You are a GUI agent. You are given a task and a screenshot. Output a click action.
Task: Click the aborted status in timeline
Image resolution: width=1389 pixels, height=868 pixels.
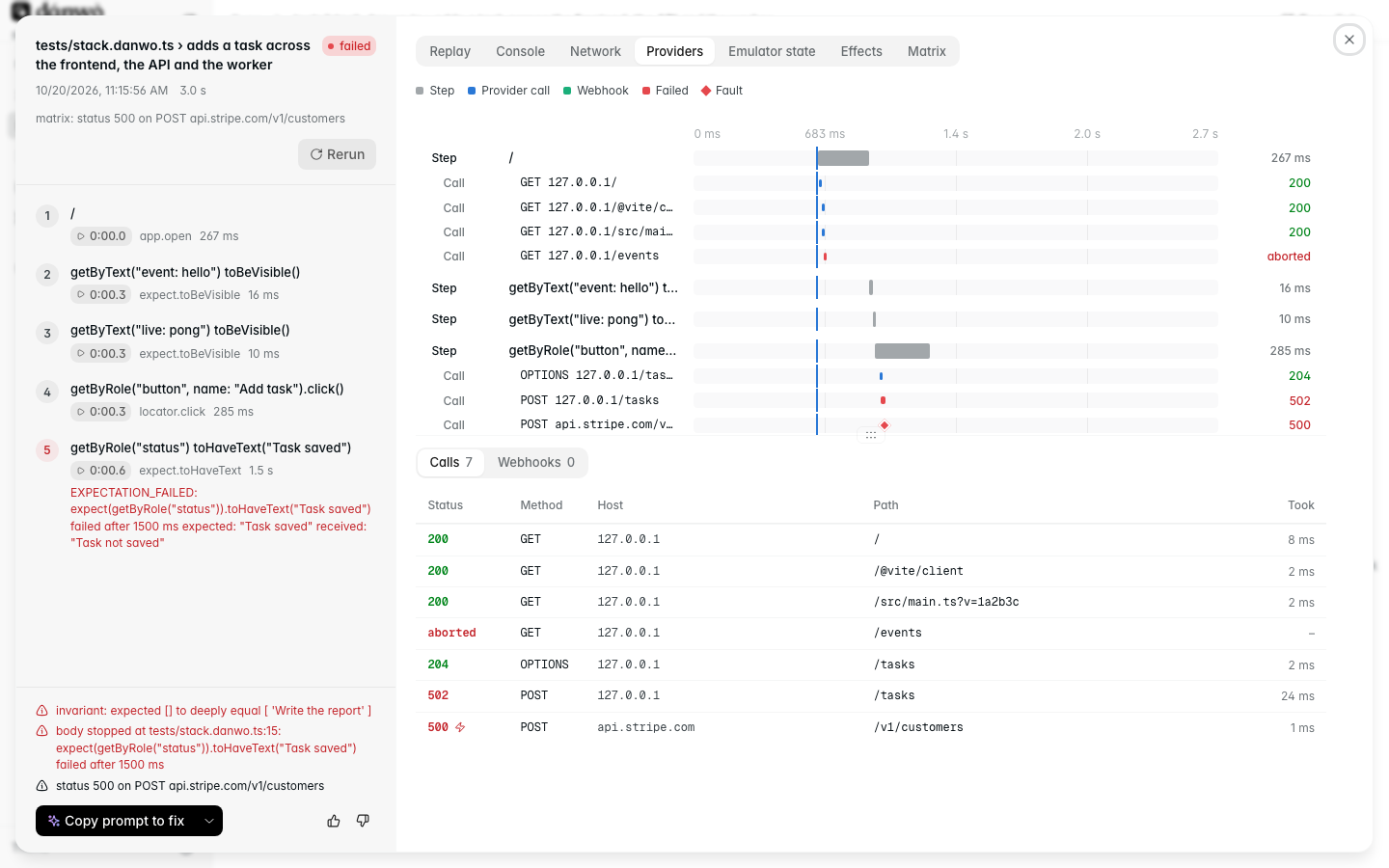tap(1289, 257)
